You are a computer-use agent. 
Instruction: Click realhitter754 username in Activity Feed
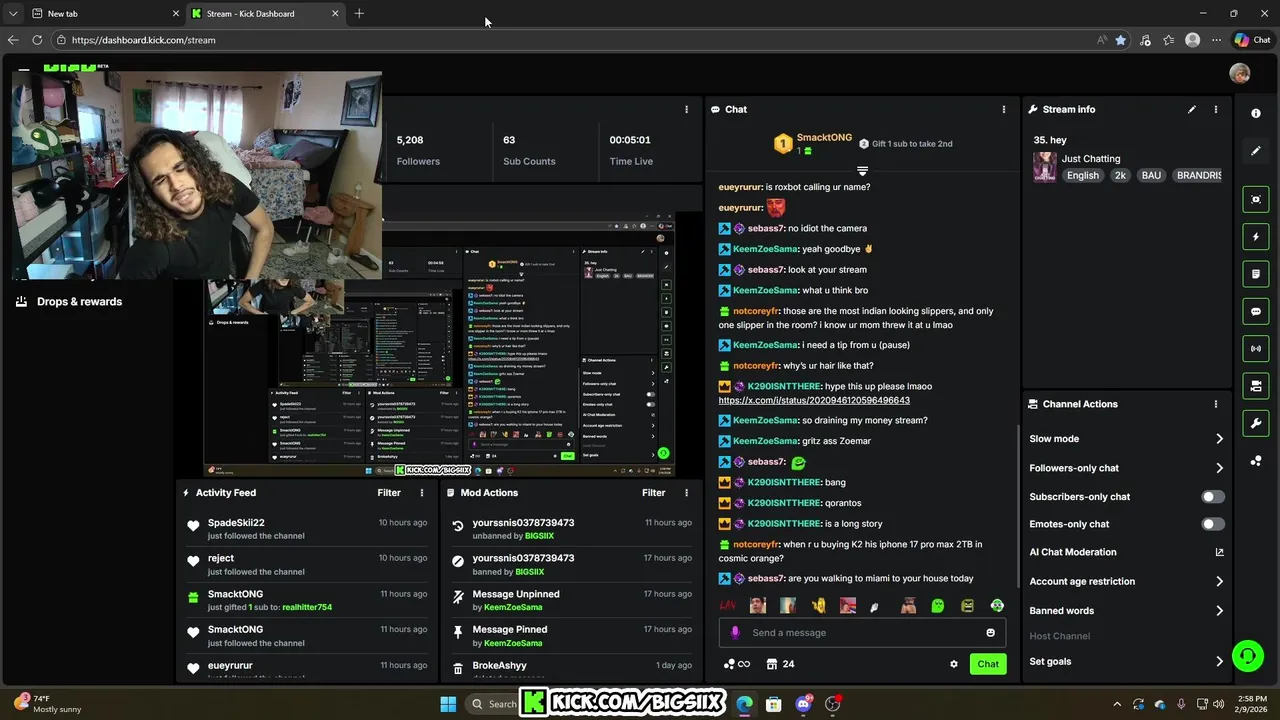point(307,607)
